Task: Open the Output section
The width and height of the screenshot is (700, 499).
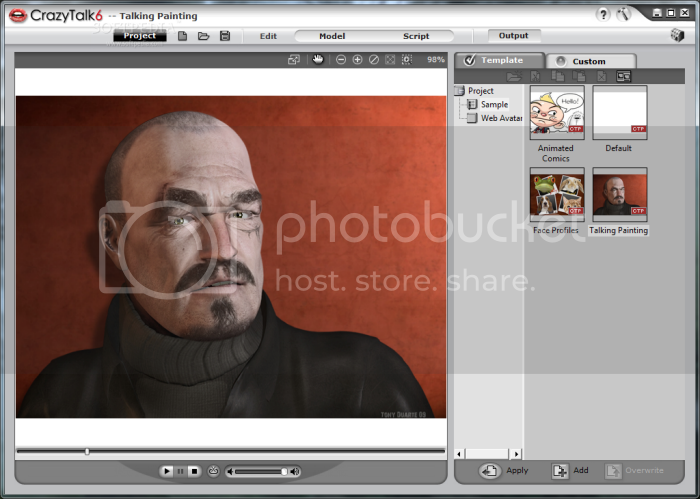Action: (x=513, y=36)
